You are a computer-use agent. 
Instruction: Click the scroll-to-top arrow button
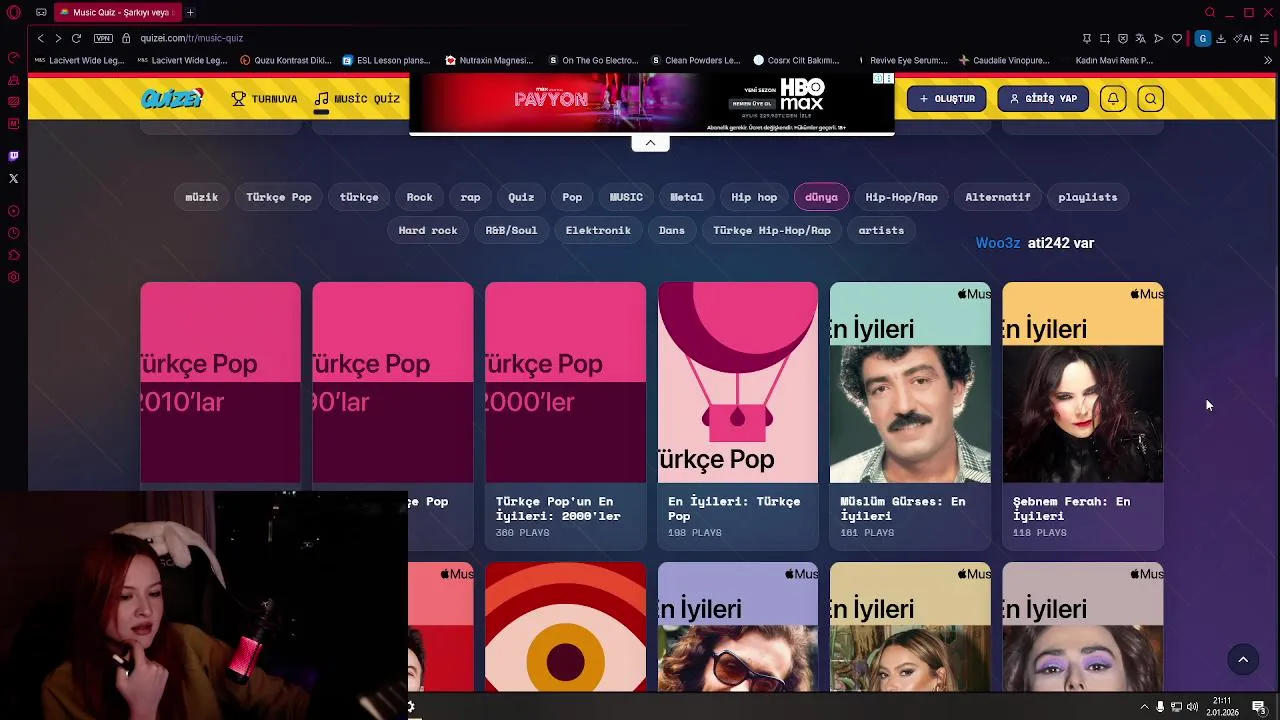pyautogui.click(x=1243, y=659)
